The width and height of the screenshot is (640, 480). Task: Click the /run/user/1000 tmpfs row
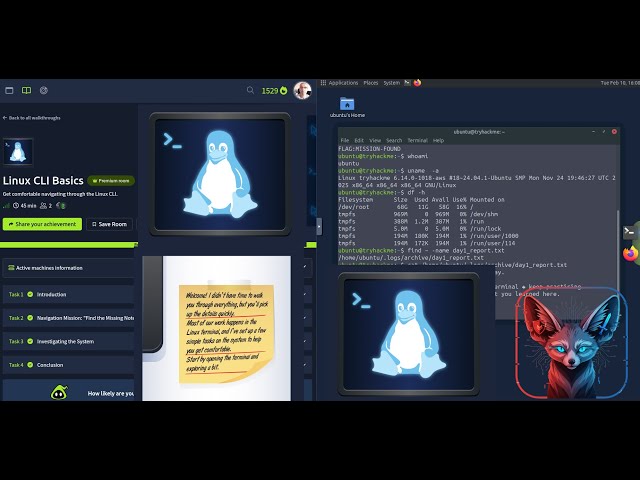point(429,236)
